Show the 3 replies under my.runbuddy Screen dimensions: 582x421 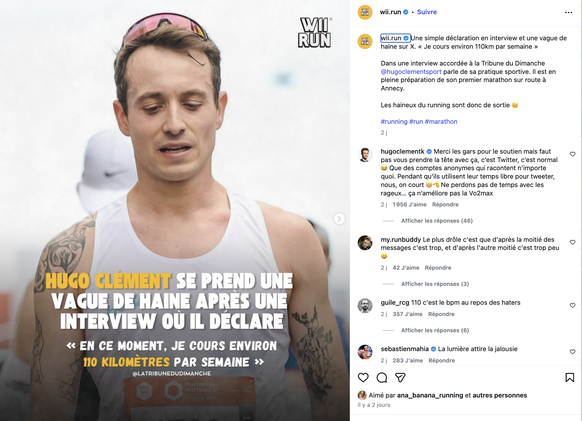(435, 284)
